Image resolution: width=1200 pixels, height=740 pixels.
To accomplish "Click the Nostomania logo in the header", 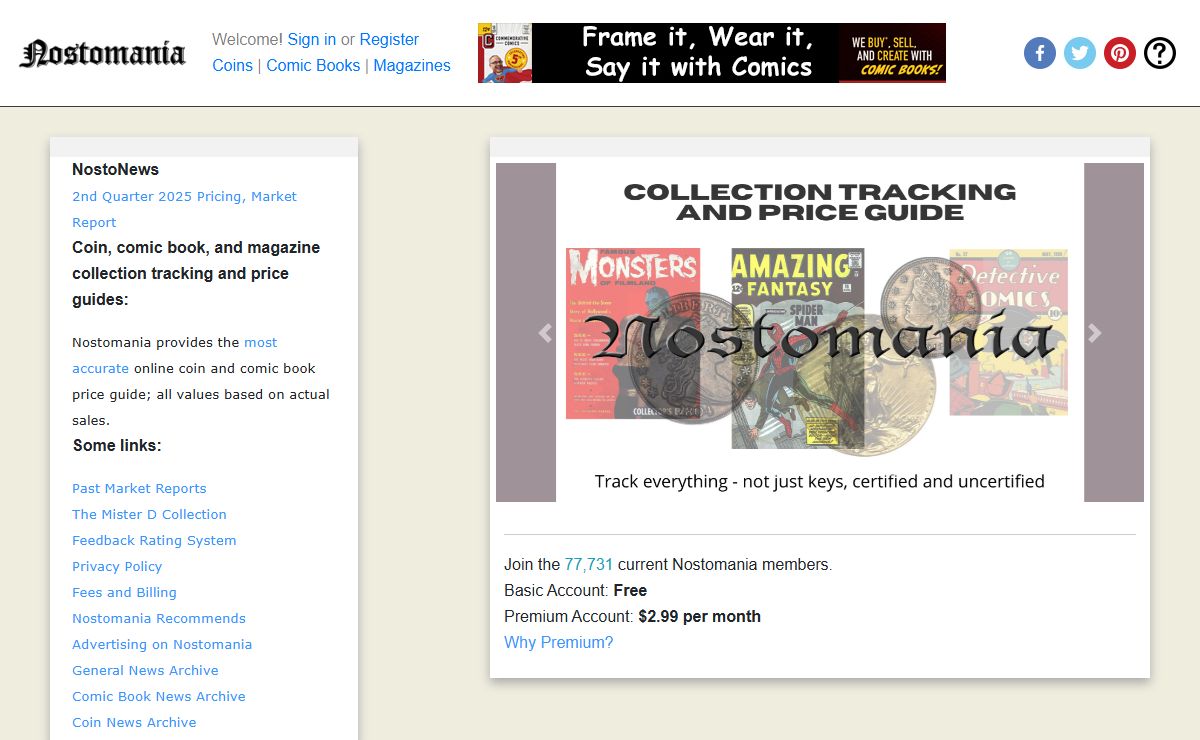I will [x=103, y=53].
